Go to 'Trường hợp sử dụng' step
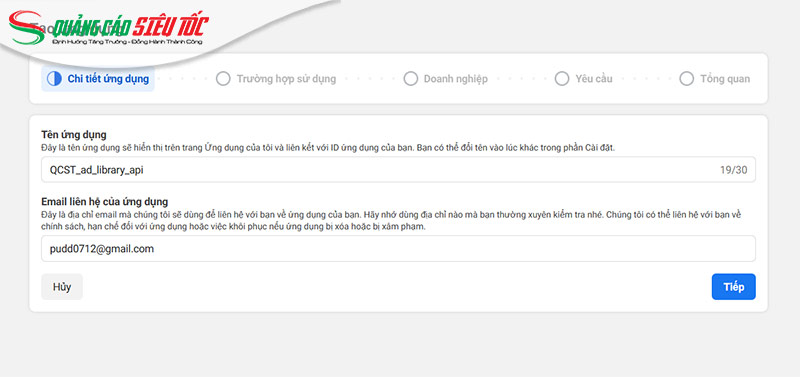Image resolution: width=800 pixels, height=377 pixels. click(276, 79)
